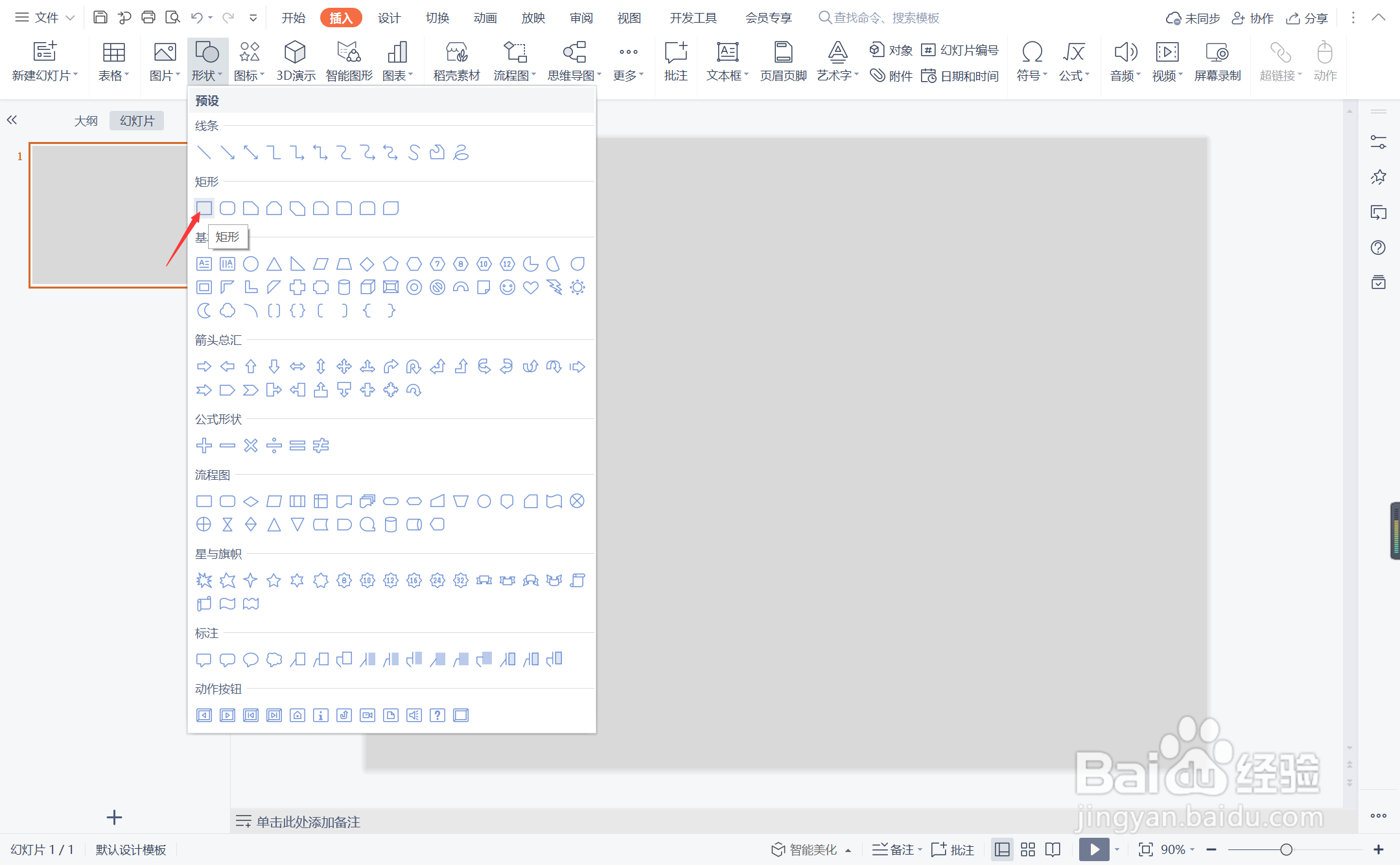This screenshot has height=865, width=1400.
Task: Add a new slide with plus button
Action: pos(114,817)
